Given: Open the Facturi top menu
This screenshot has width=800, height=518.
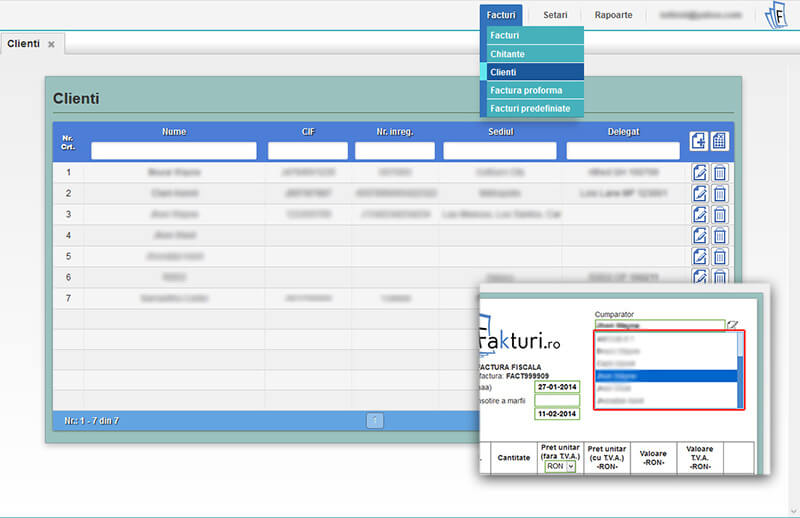Looking at the screenshot, I should [500, 15].
